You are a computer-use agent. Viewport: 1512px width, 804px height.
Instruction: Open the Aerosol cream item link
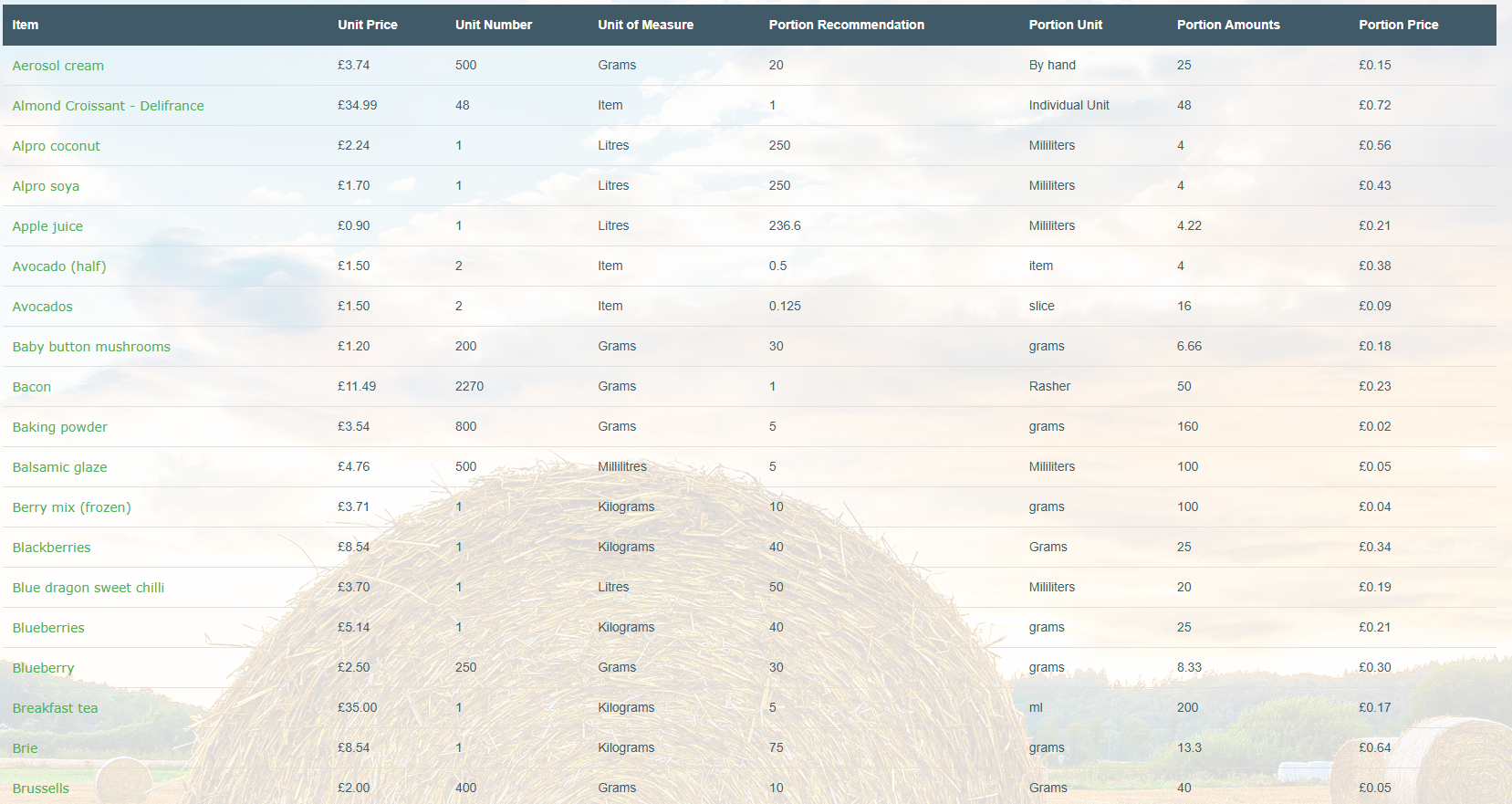[57, 66]
